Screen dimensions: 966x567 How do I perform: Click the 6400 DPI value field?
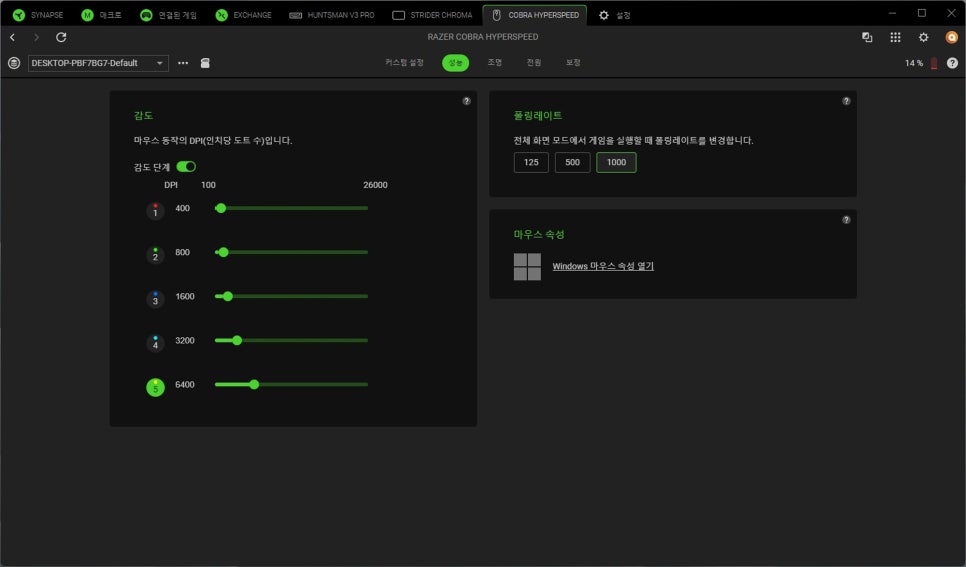(x=185, y=385)
